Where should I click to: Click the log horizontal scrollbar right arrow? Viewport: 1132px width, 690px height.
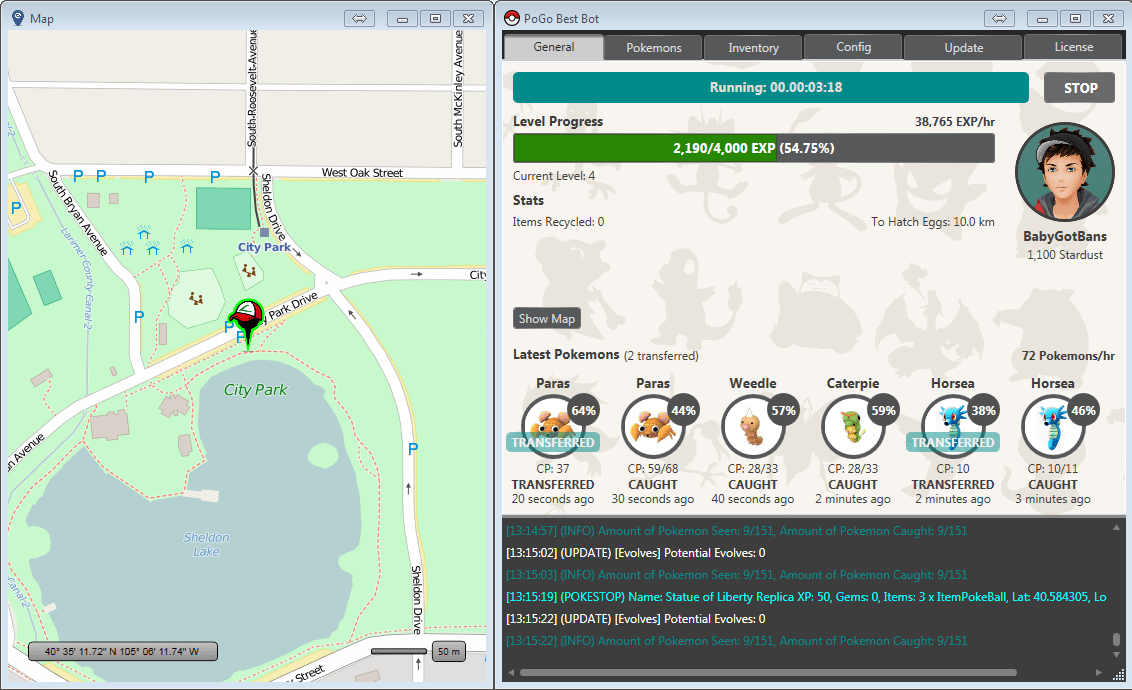point(1099,672)
